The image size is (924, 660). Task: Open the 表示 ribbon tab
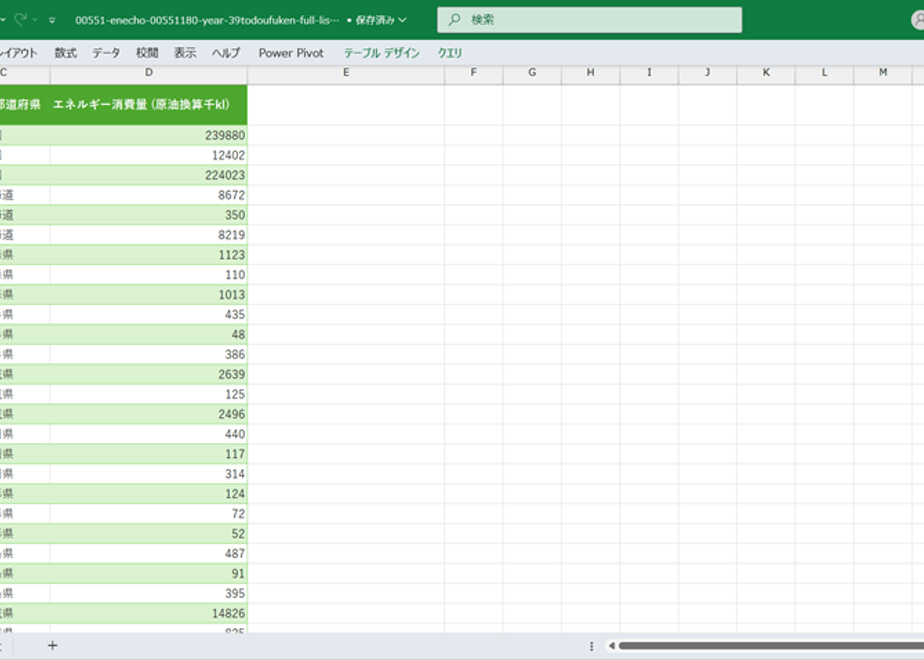(184, 53)
